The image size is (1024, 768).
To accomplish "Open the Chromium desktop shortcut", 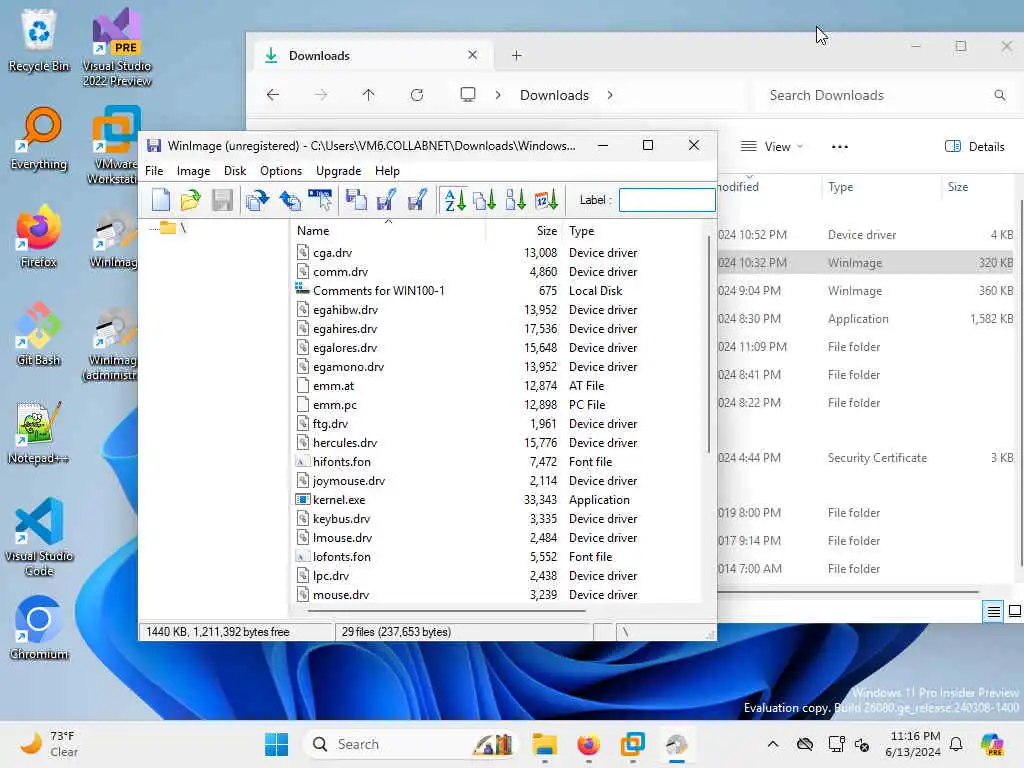I will pos(39,628).
